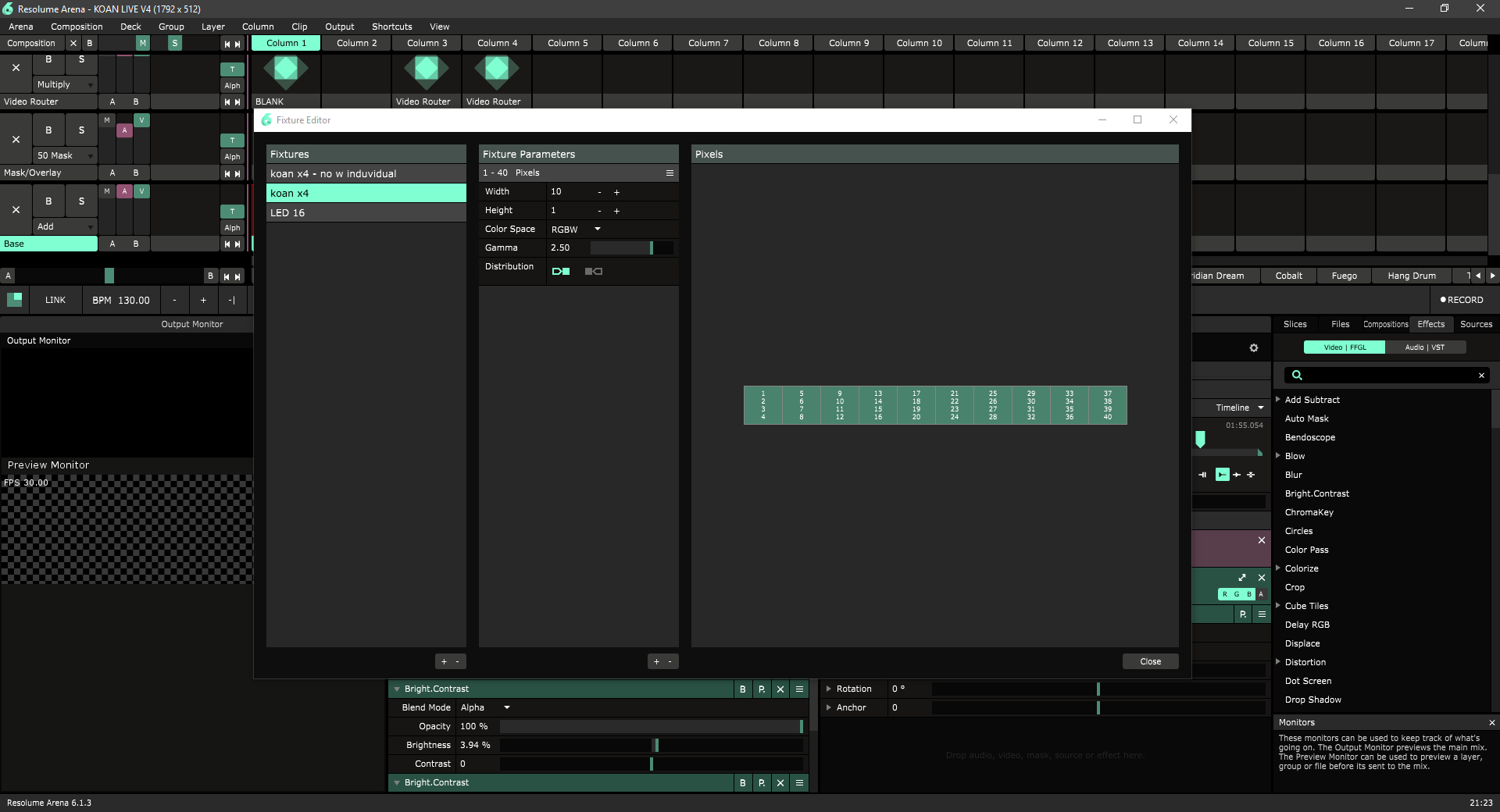This screenshot has width=1500, height=812.
Task: Open the Output menu
Action: (x=339, y=27)
